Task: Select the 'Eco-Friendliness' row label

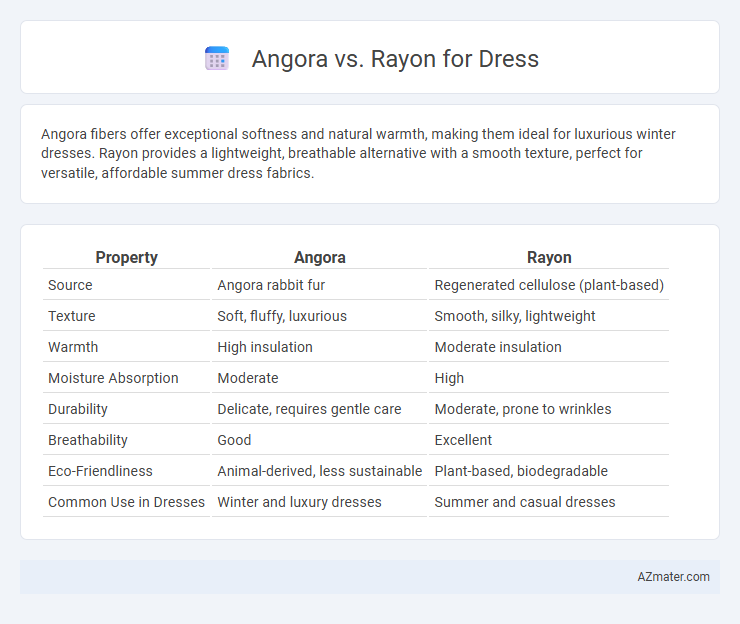Action: 100,471
